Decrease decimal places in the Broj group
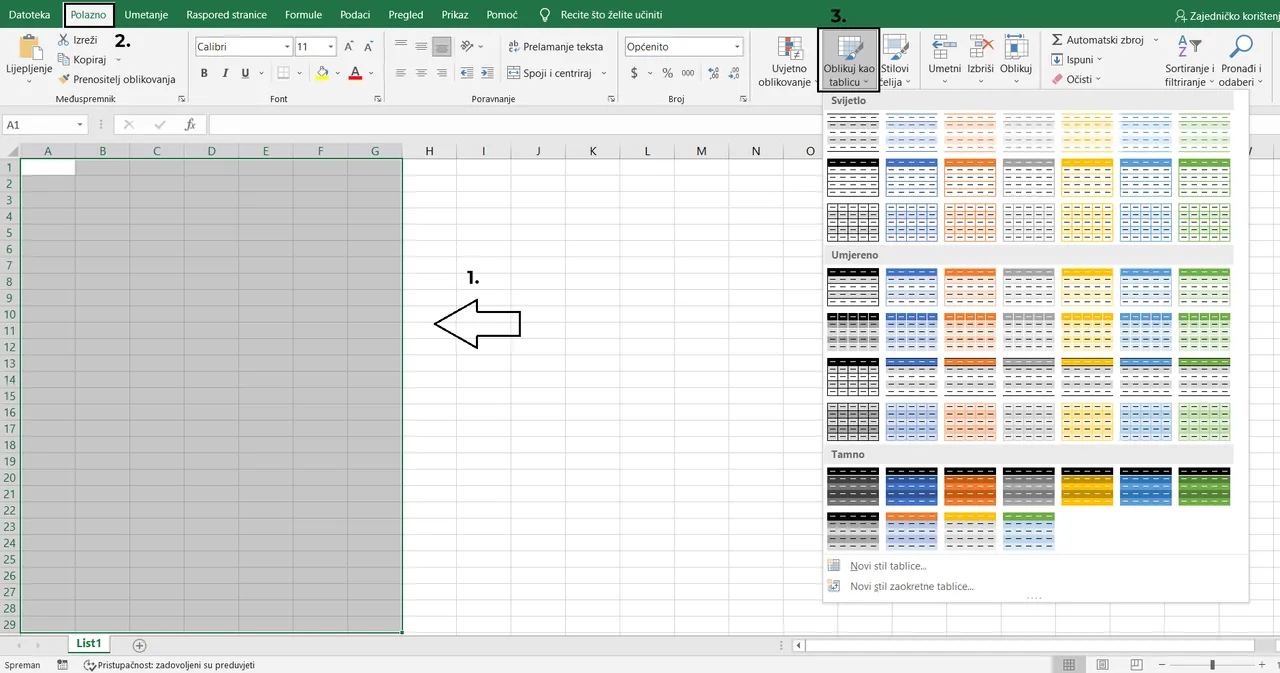The height and width of the screenshot is (673, 1280). [734, 73]
